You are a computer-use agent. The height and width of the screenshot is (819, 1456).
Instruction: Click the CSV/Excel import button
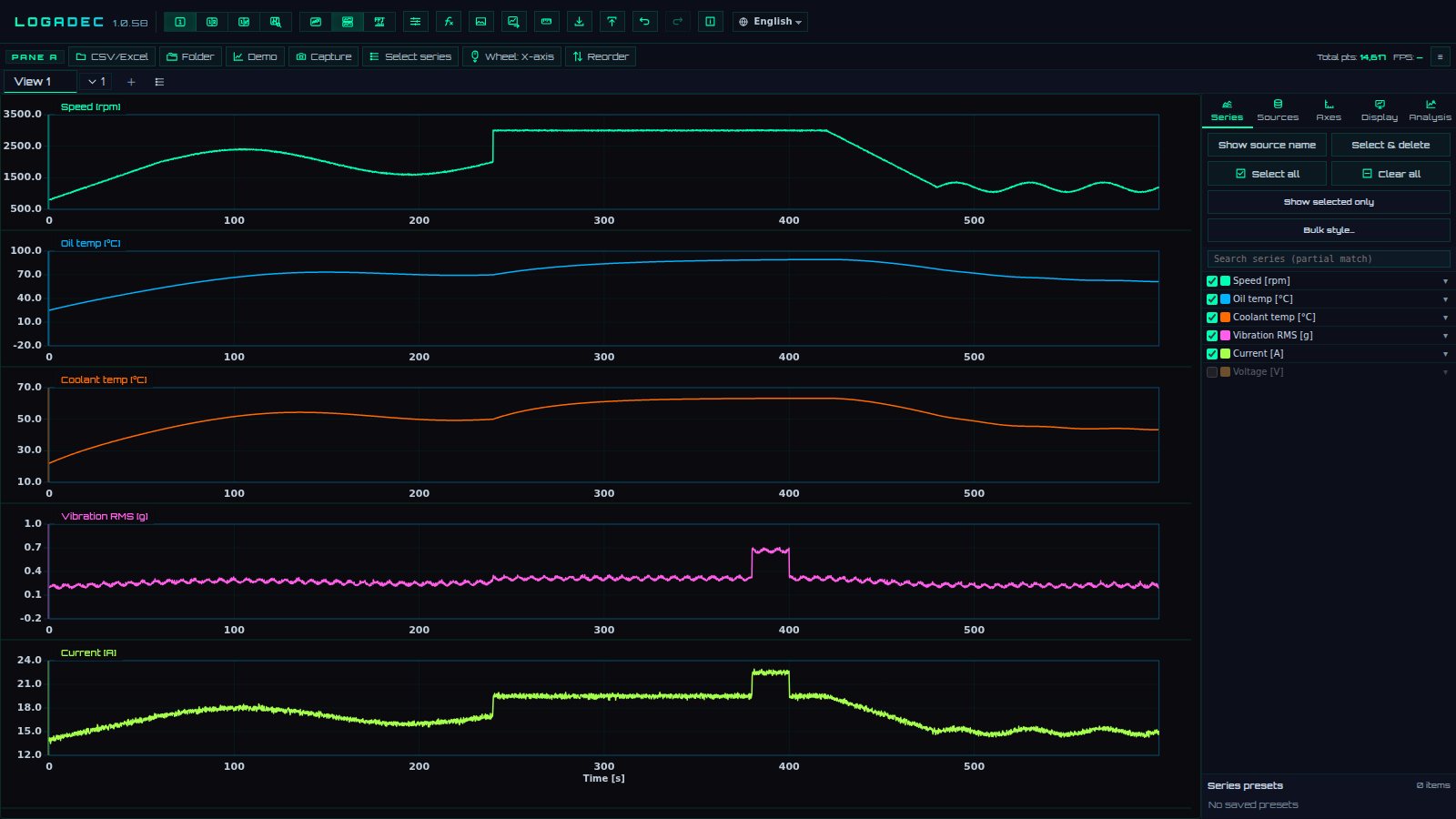pos(112,56)
